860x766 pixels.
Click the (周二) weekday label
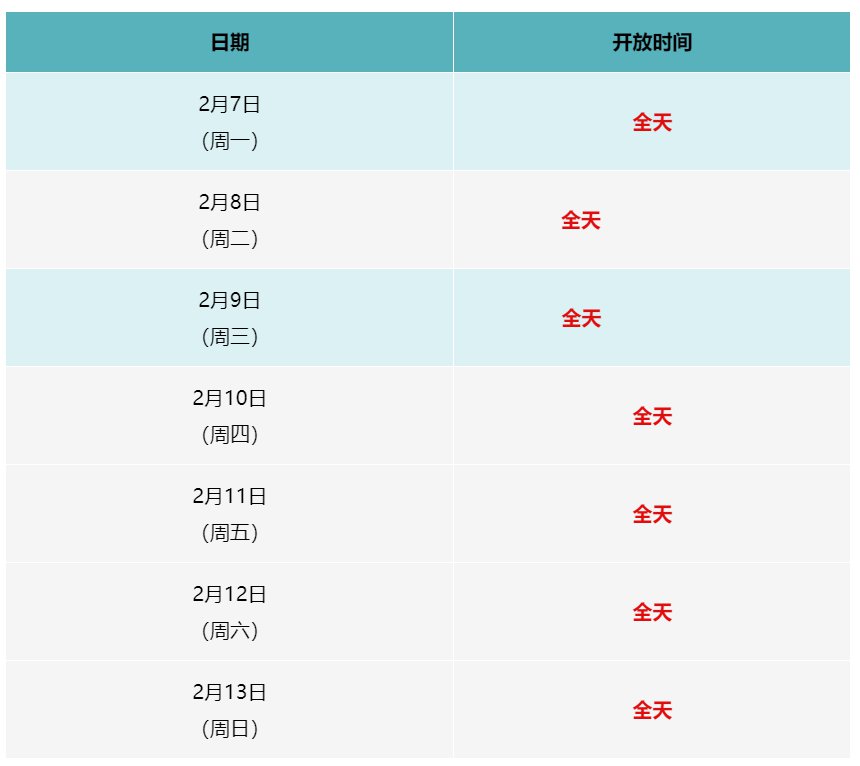click(x=230, y=239)
